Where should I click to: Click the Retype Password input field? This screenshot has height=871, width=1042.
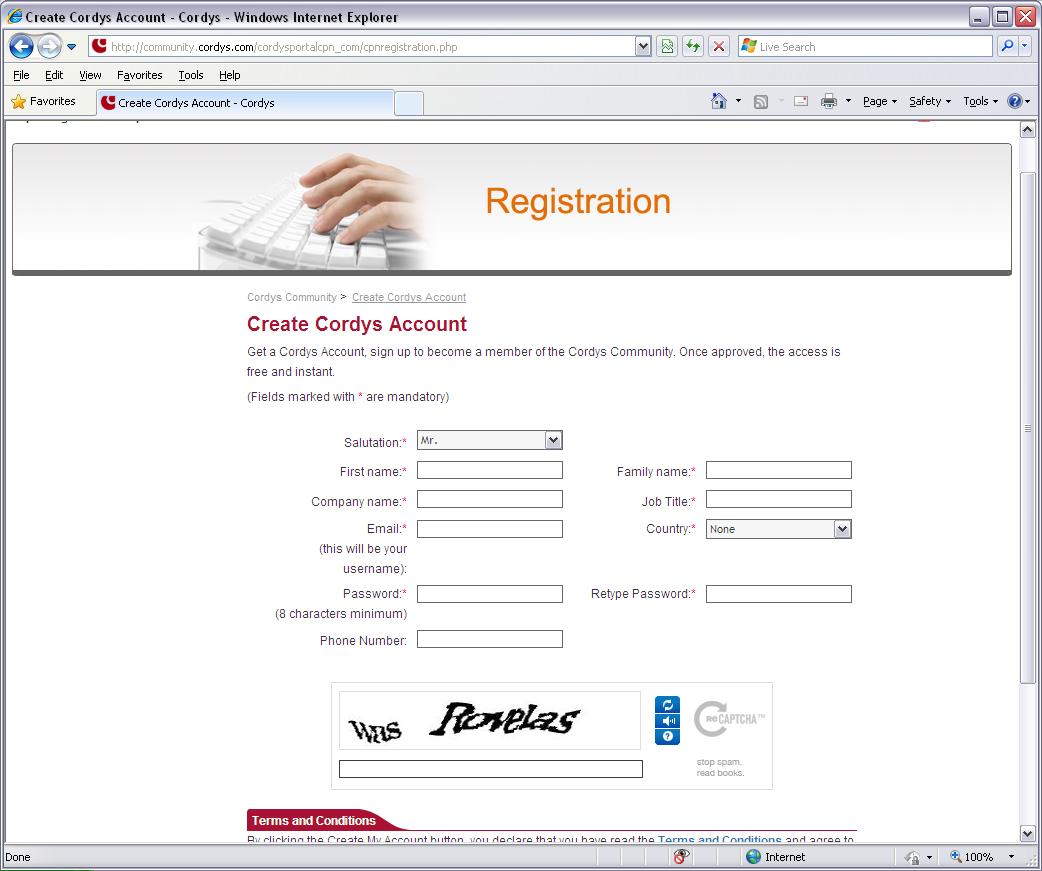click(779, 594)
